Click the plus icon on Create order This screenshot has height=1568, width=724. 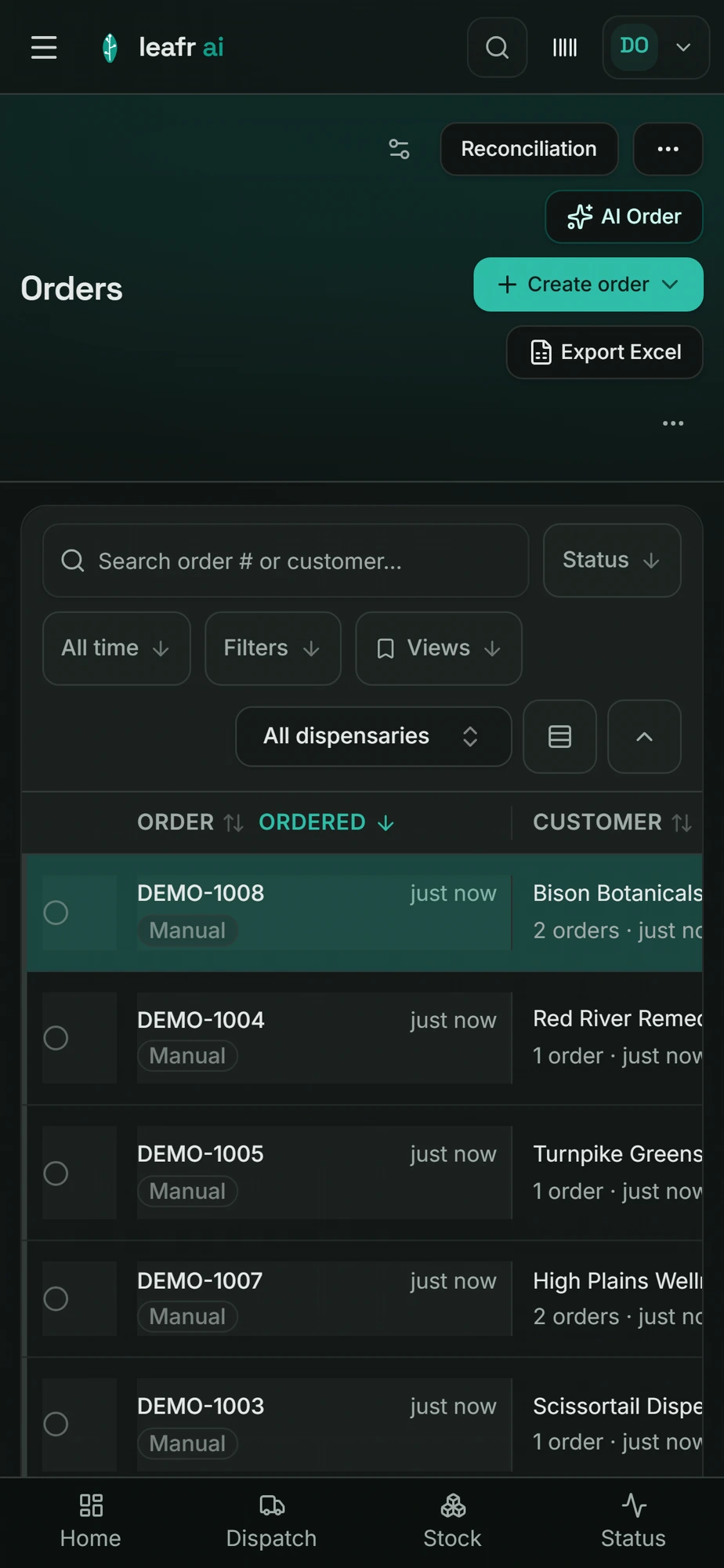tap(507, 285)
